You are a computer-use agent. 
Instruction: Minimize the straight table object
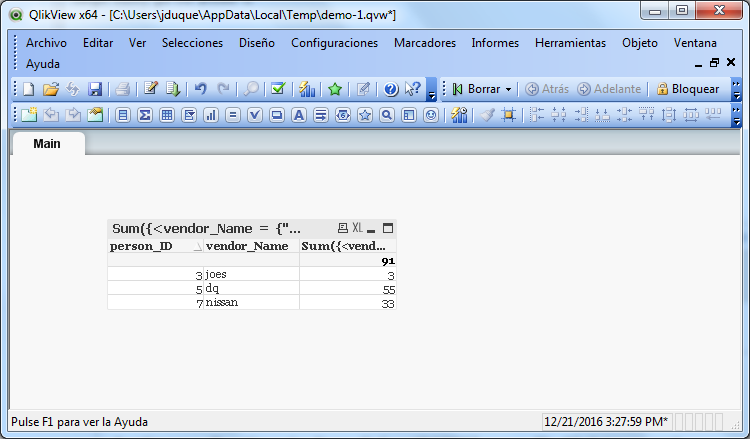[x=371, y=229]
